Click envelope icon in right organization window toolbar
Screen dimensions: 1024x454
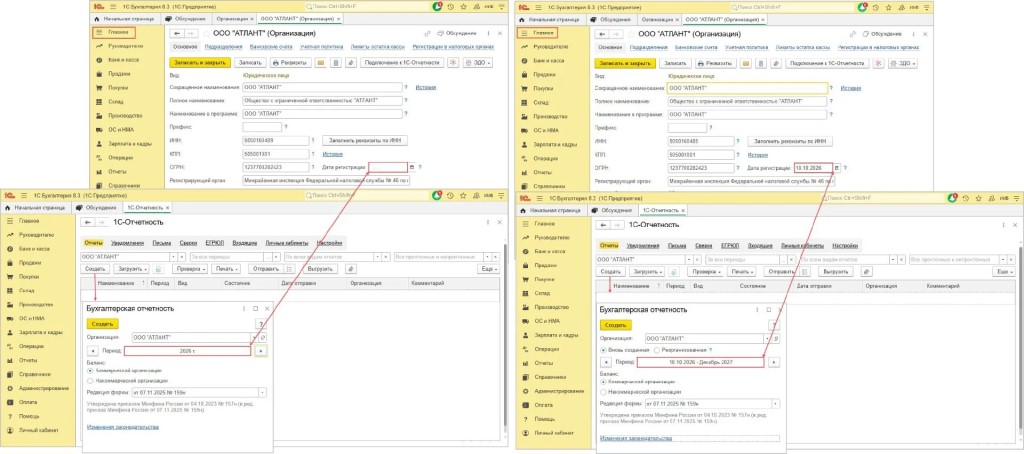[x=744, y=63]
